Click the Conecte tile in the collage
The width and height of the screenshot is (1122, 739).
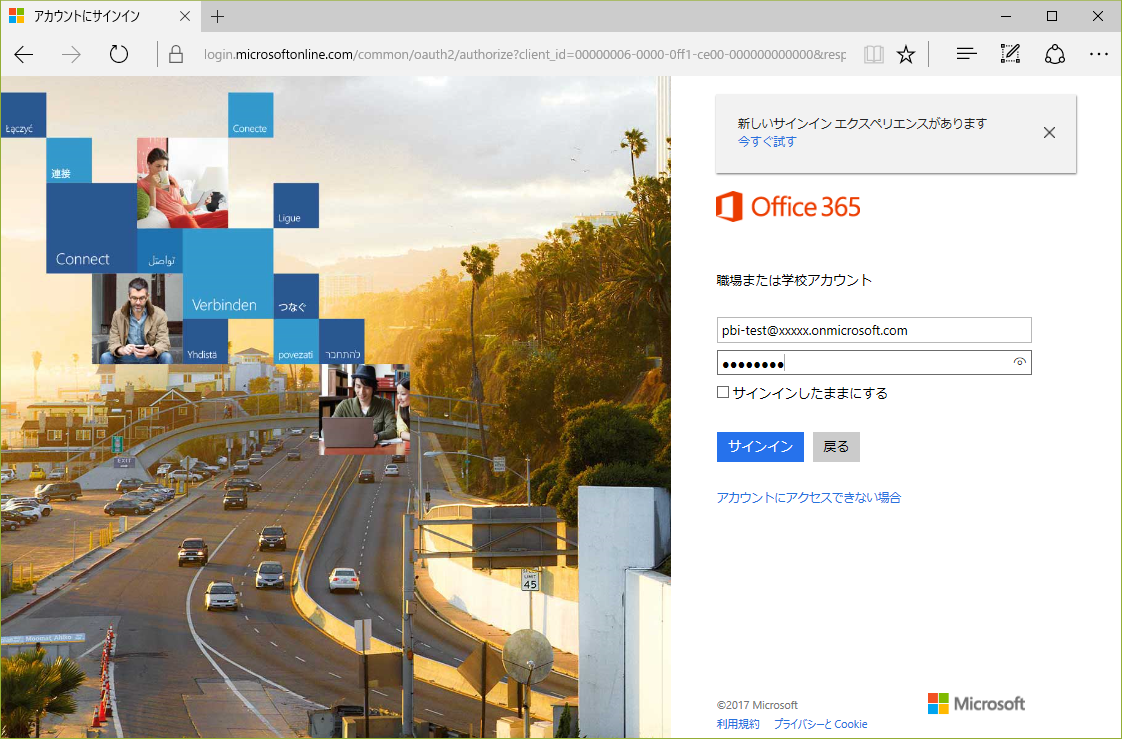click(x=250, y=114)
